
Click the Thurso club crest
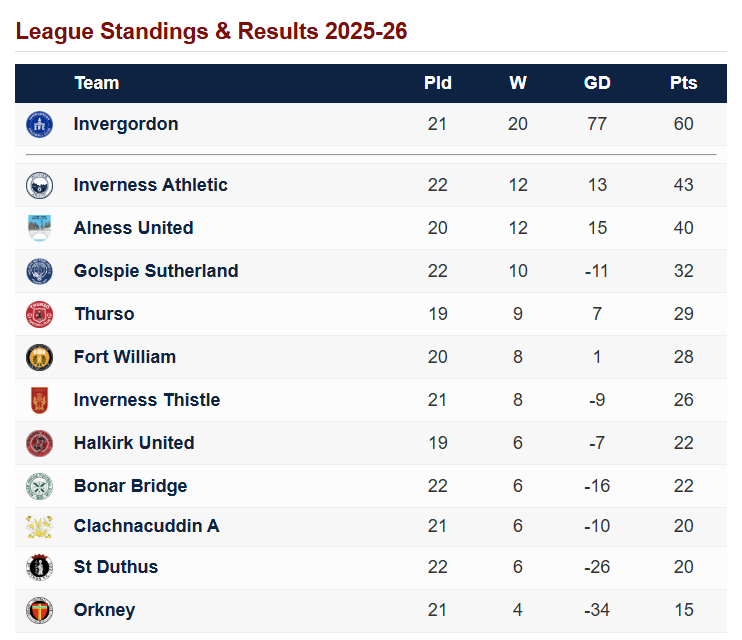coord(39,314)
